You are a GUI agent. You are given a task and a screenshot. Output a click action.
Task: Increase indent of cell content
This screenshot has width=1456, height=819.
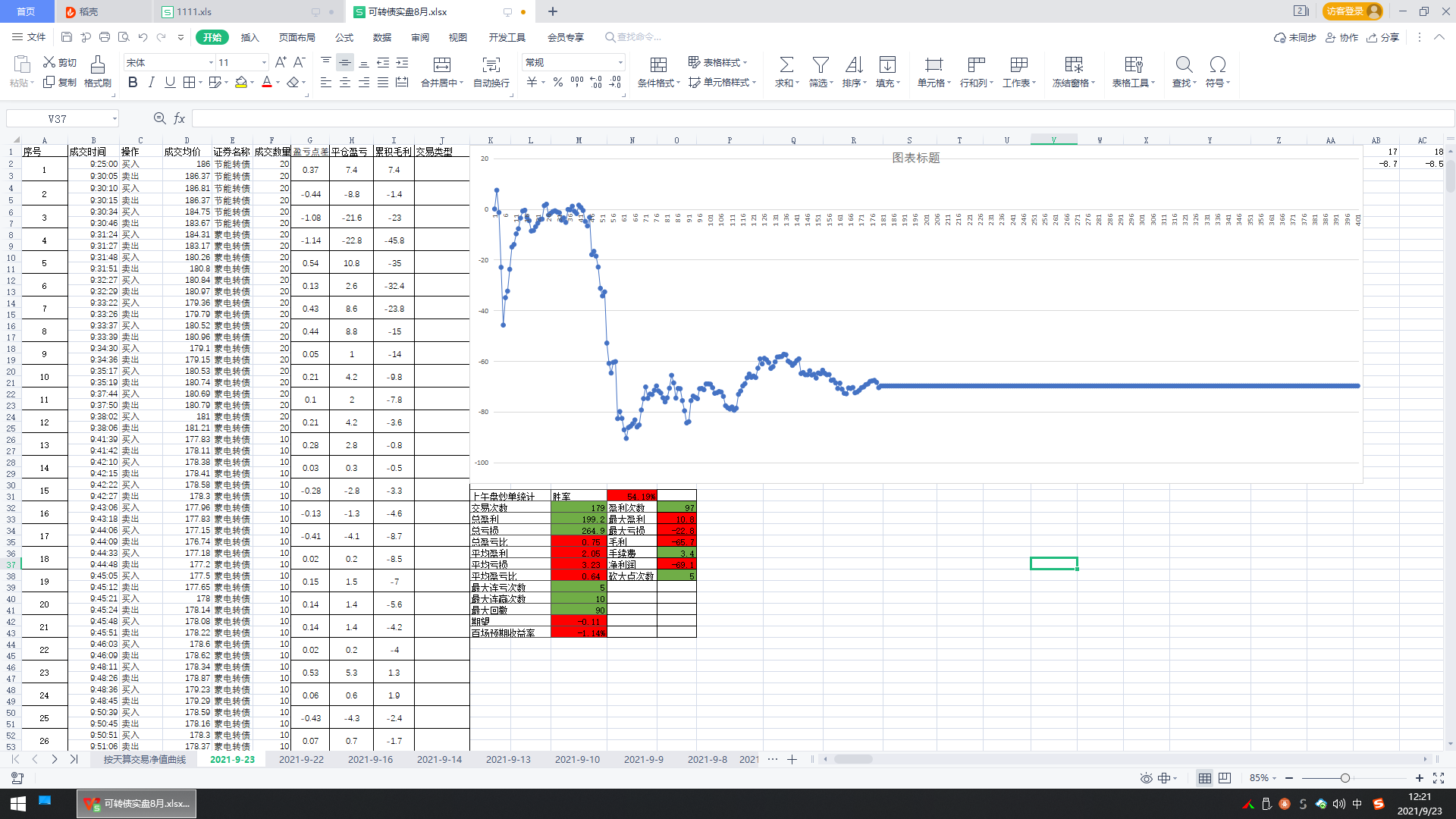click(402, 62)
